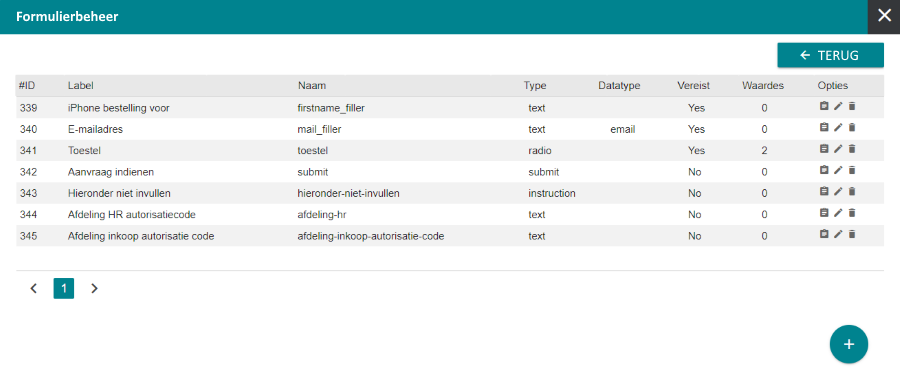Delete the iPhone bestelling voor field
Screen dimensions: 900x369
852,106
